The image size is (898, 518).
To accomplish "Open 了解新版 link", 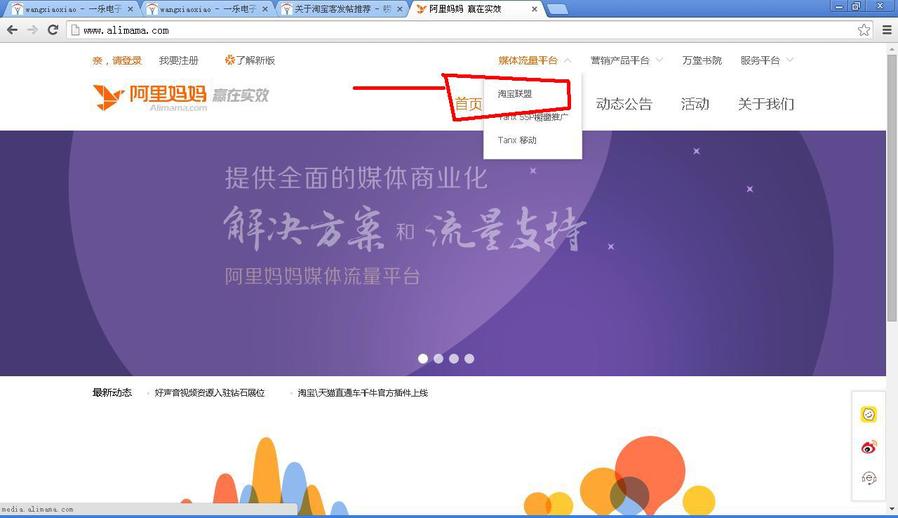I will 250,60.
